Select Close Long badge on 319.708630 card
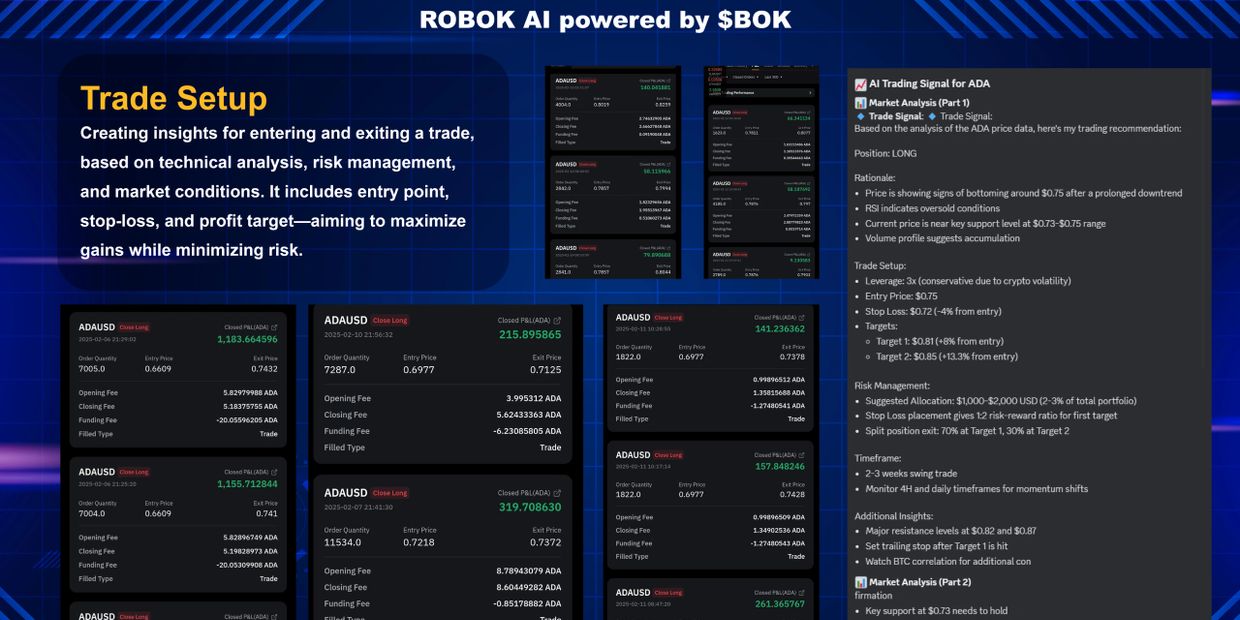Viewport: 1240px width, 620px height. coord(391,493)
